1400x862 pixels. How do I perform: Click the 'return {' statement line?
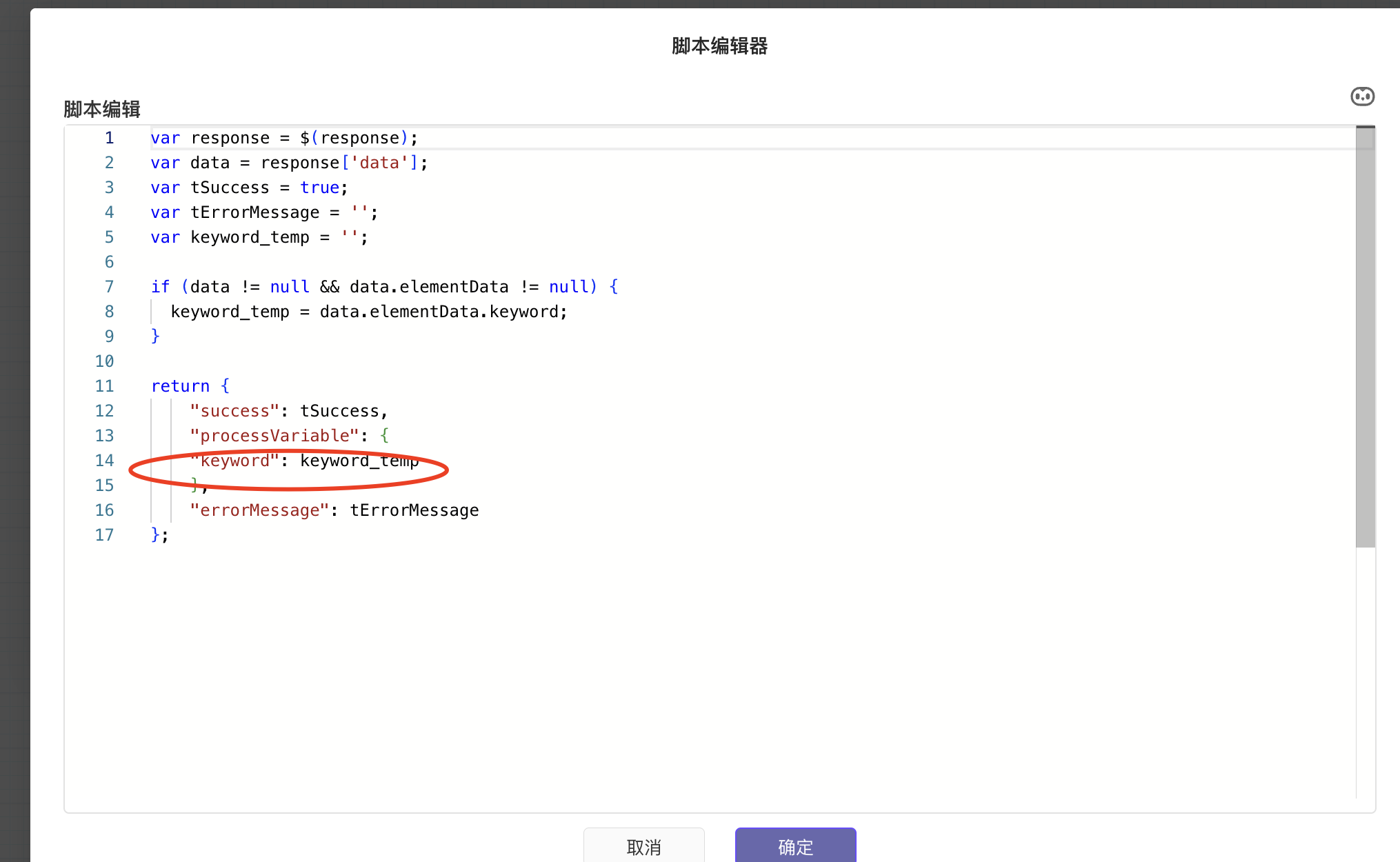(x=190, y=386)
